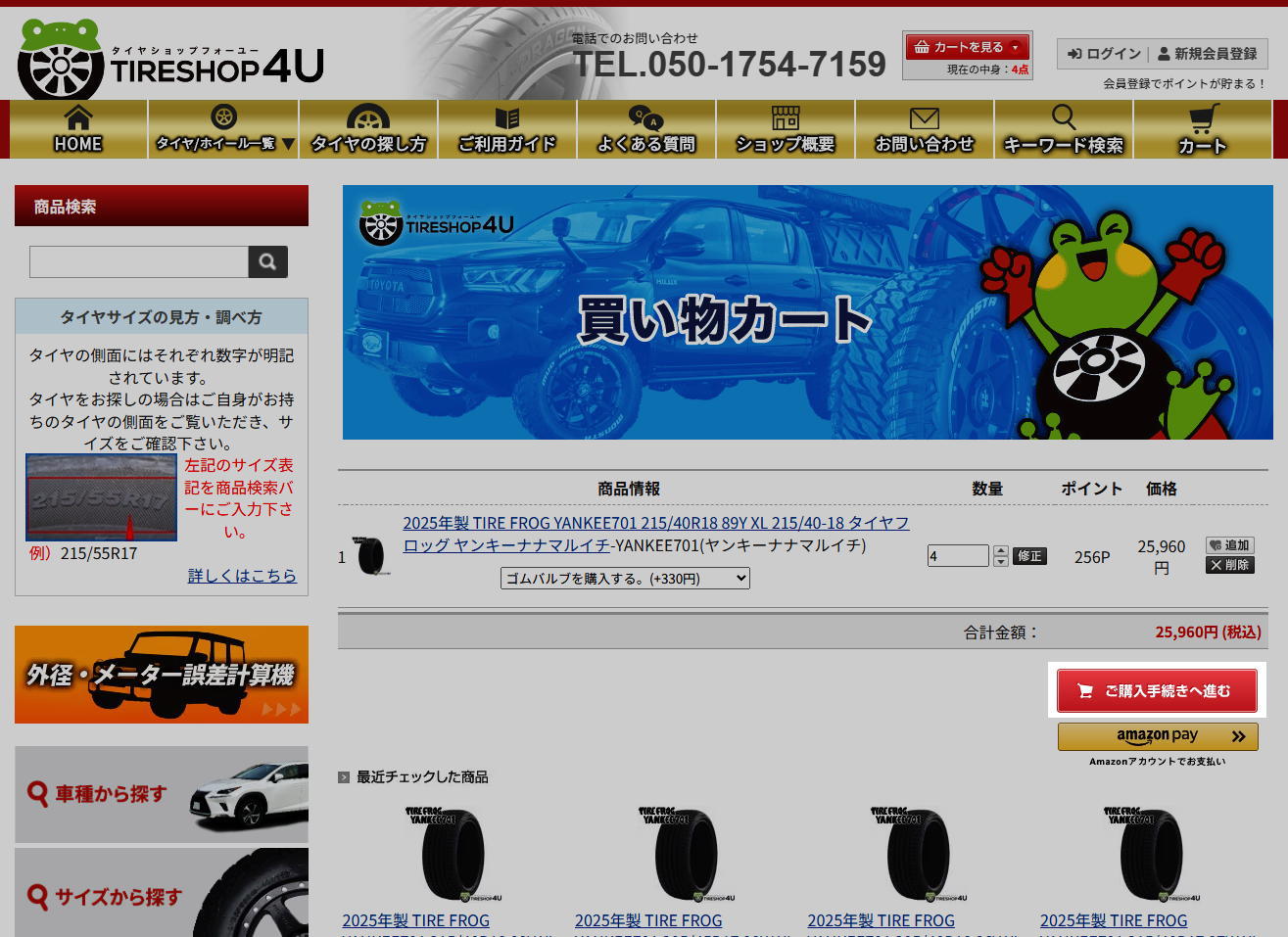Image resolution: width=1288 pixels, height=937 pixels.
Task: Click the product search magnifier button
Action: coord(267,261)
